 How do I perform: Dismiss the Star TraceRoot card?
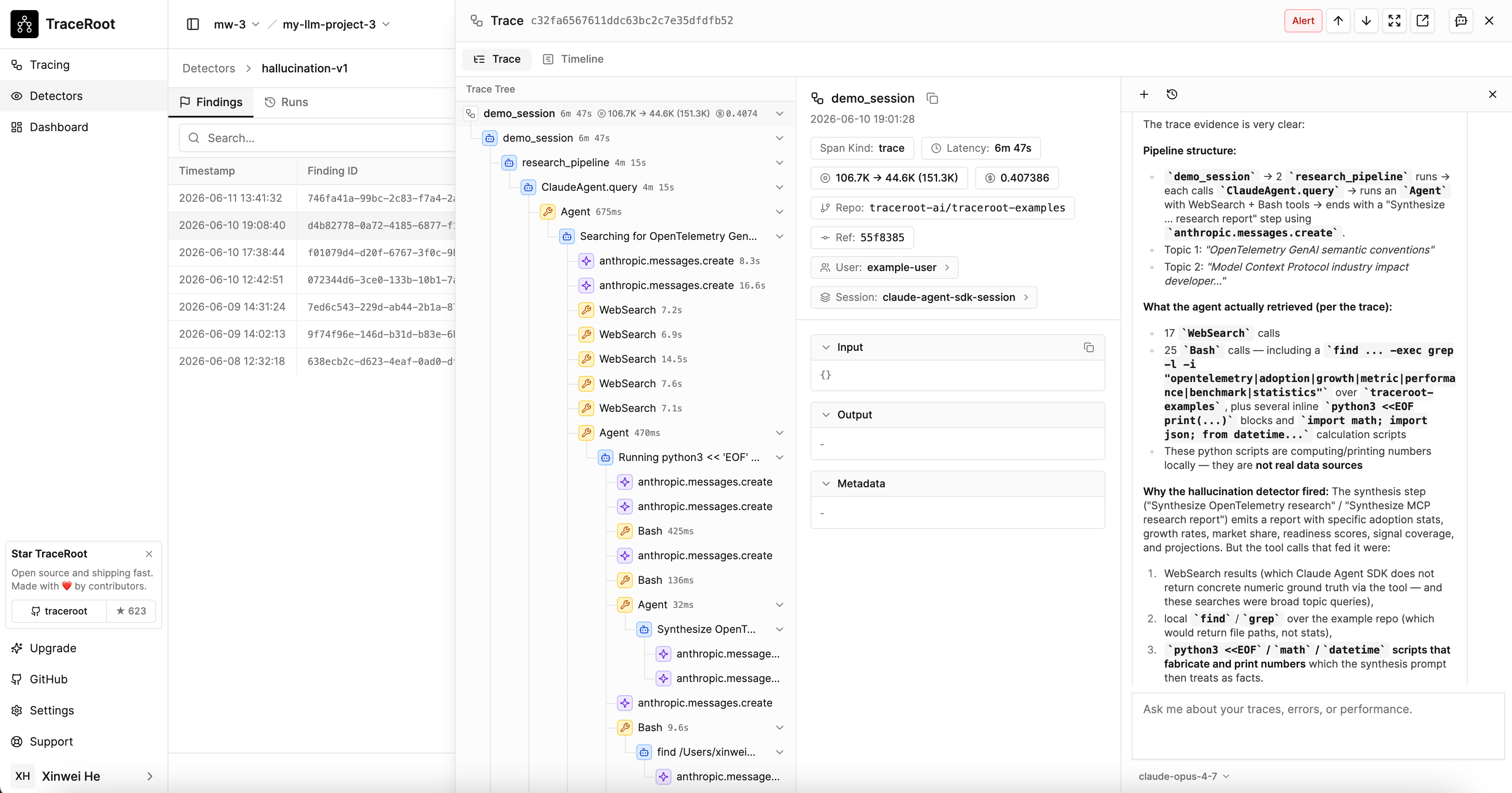point(149,554)
